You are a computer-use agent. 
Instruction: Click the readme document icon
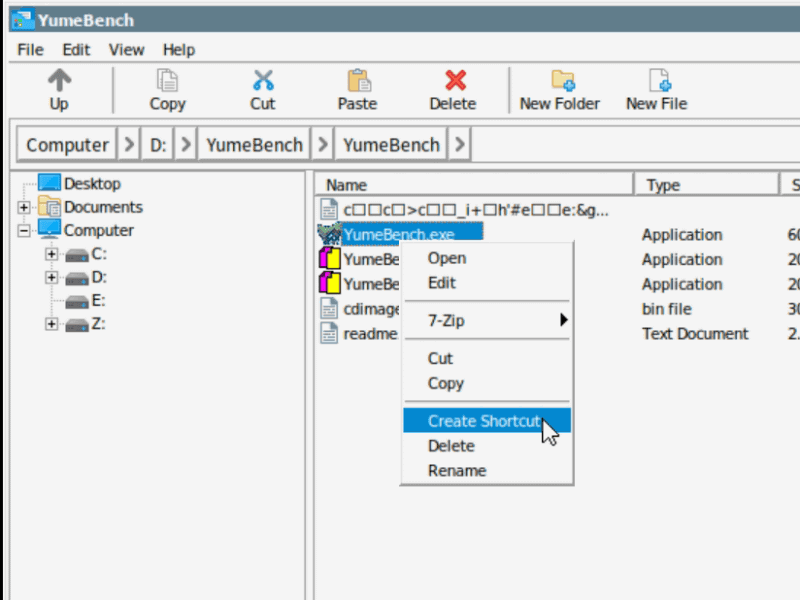point(329,333)
